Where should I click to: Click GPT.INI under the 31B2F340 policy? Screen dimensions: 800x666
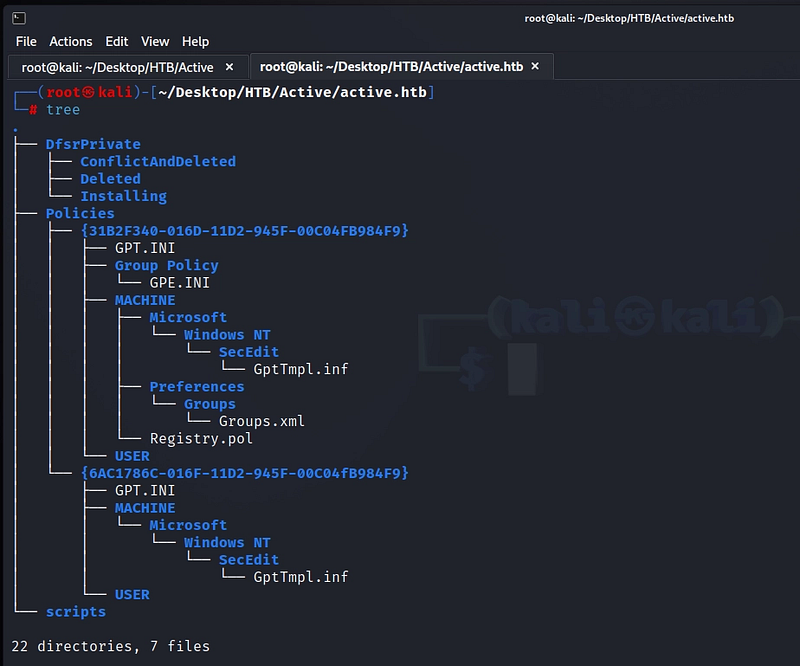pyautogui.click(x=145, y=249)
